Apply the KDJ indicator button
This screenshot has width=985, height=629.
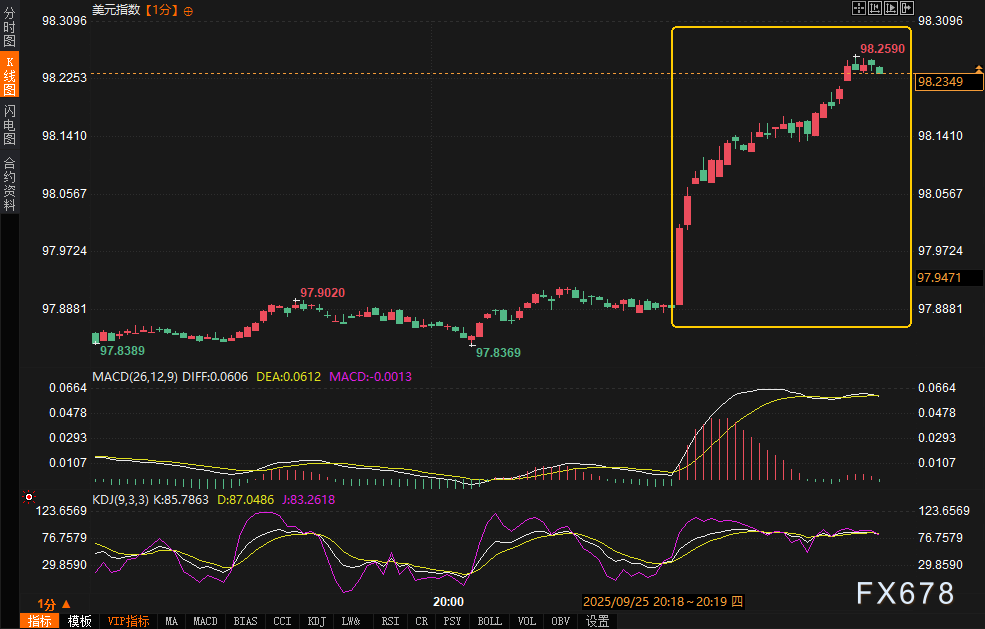[x=317, y=621]
